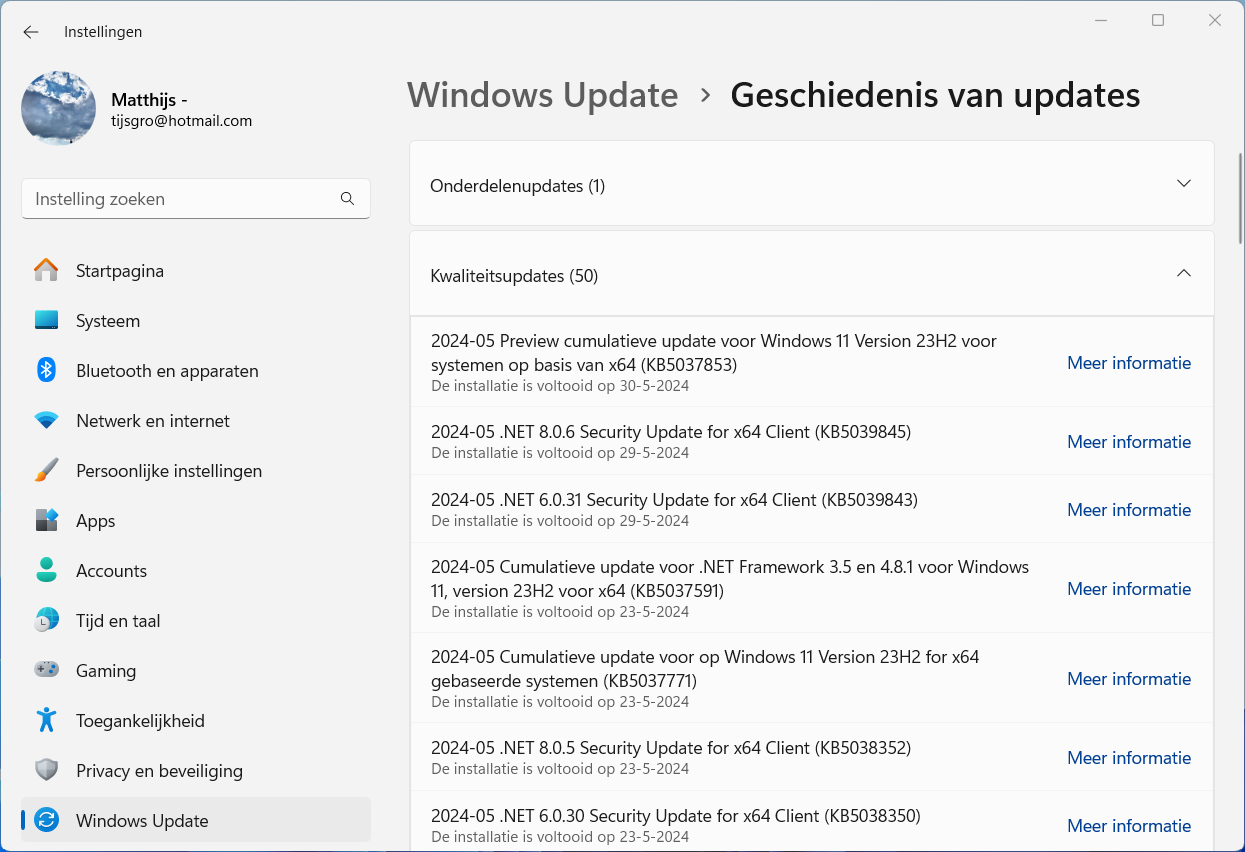Click the Instelling zoeken search field
This screenshot has width=1245, height=852.
coord(180,199)
